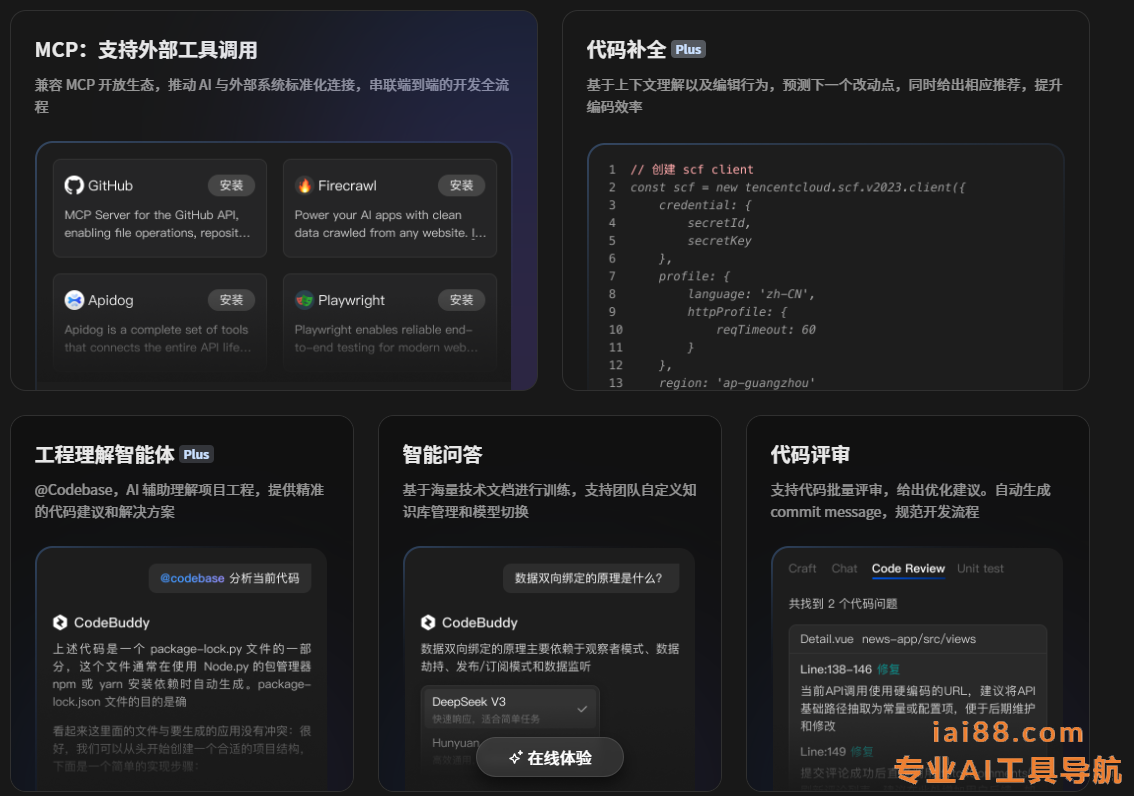Click the 工程理解智能体 heading
The width and height of the screenshot is (1134, 796).
105,455
